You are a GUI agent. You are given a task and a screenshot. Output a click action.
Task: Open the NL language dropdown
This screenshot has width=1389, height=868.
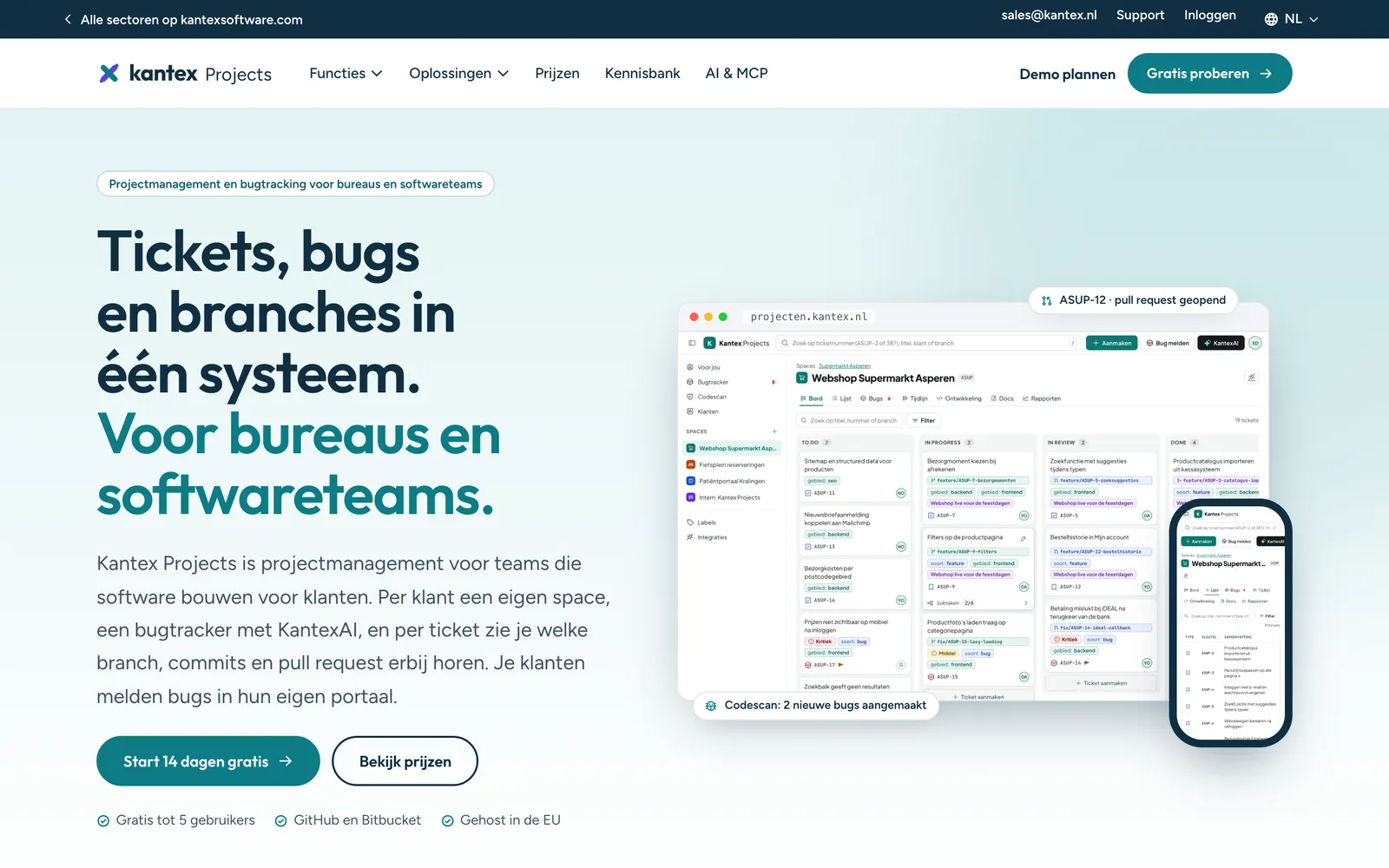pyautogui.click(x=1292, y=19)
